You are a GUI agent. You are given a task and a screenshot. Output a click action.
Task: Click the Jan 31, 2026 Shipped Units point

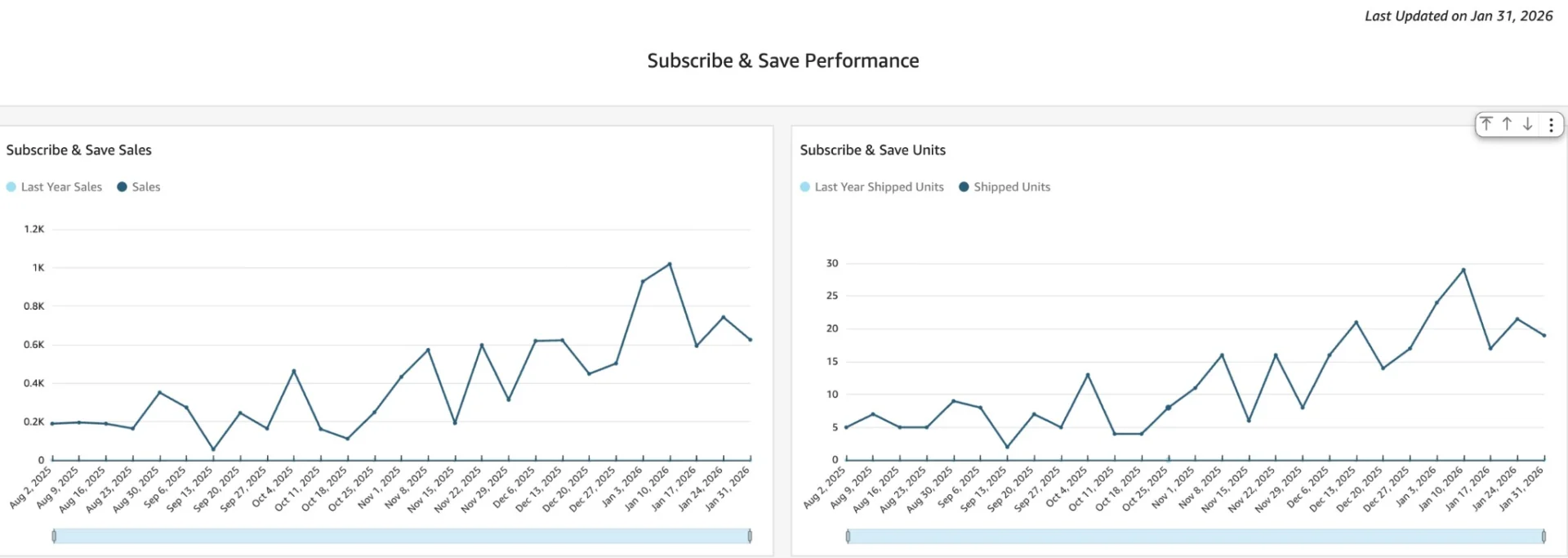1543,335
